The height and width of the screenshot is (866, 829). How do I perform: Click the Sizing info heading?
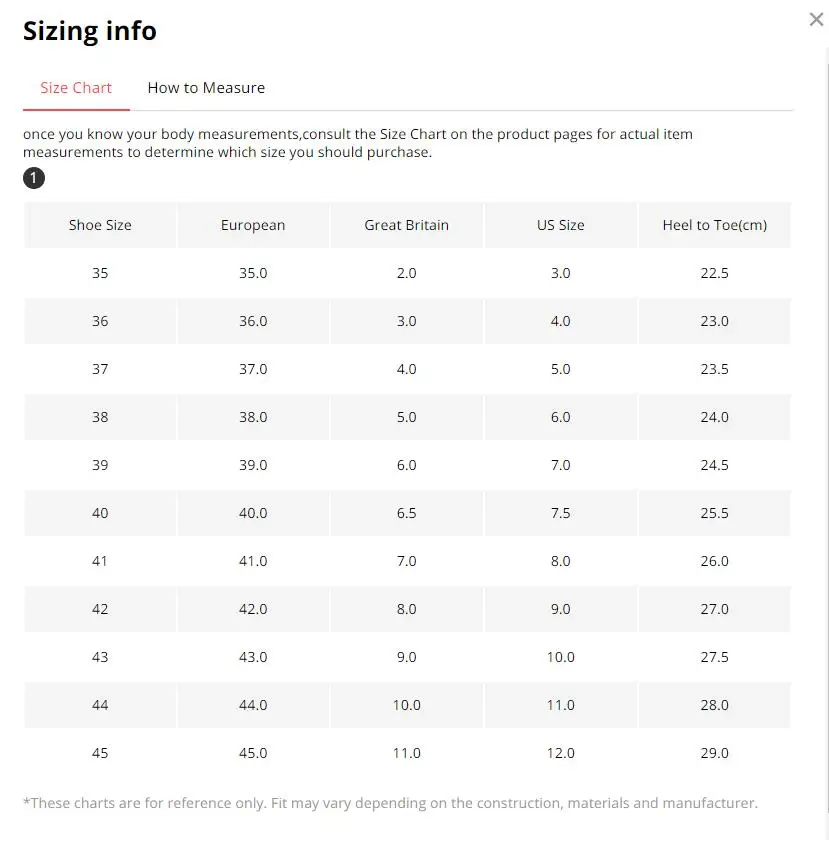point(90,31)
